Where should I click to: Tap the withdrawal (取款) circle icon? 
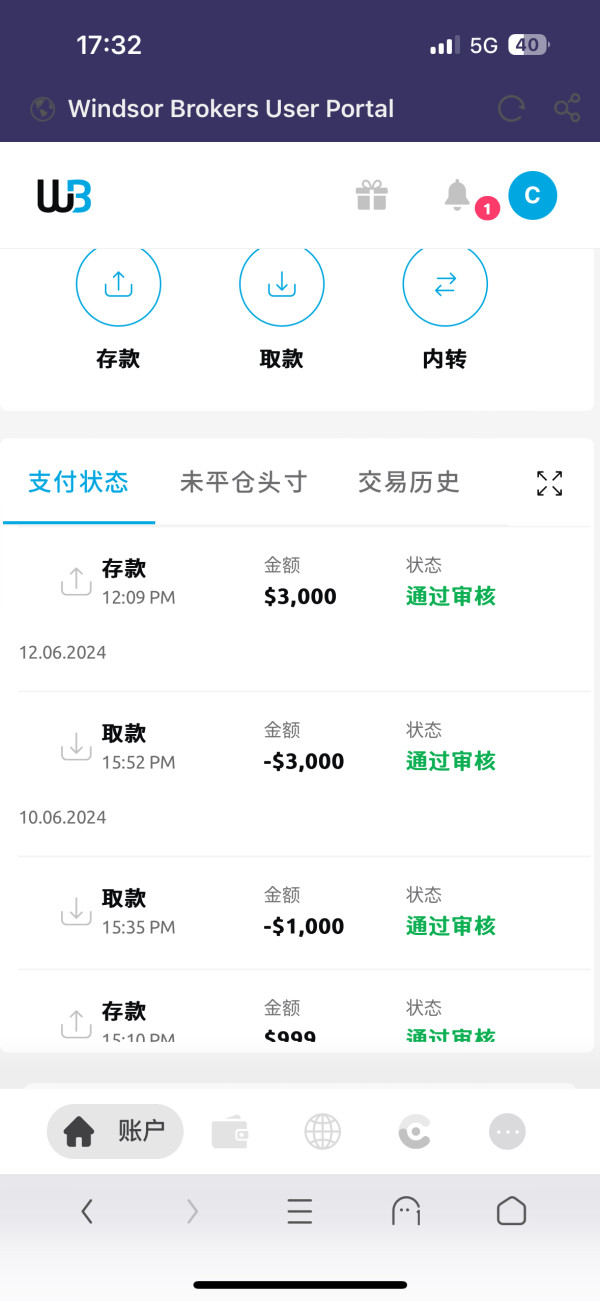click(281, 285)
